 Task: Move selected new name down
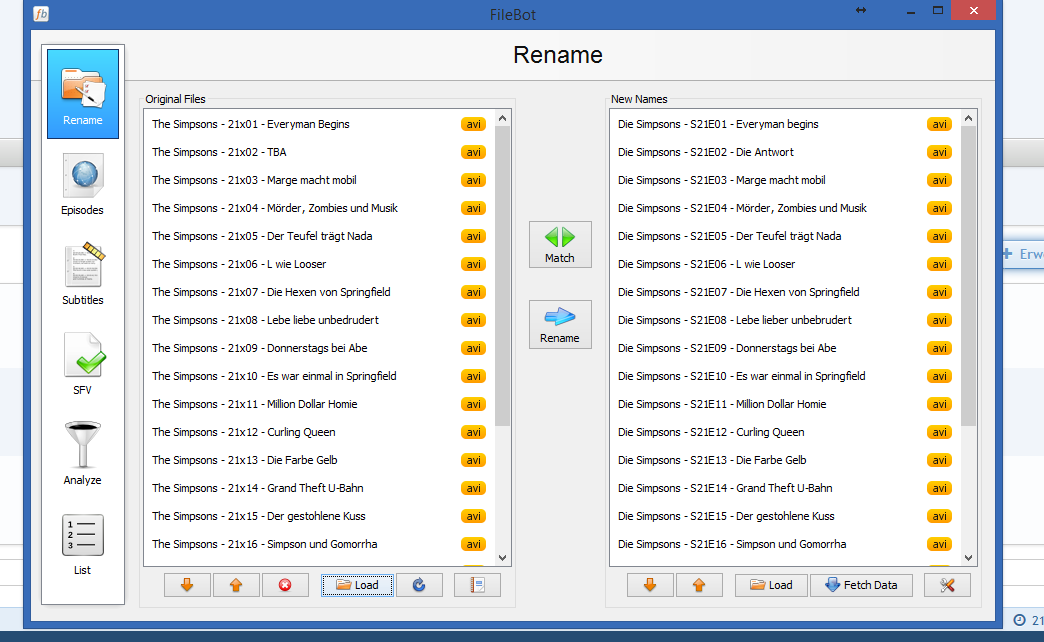(650, 585)
